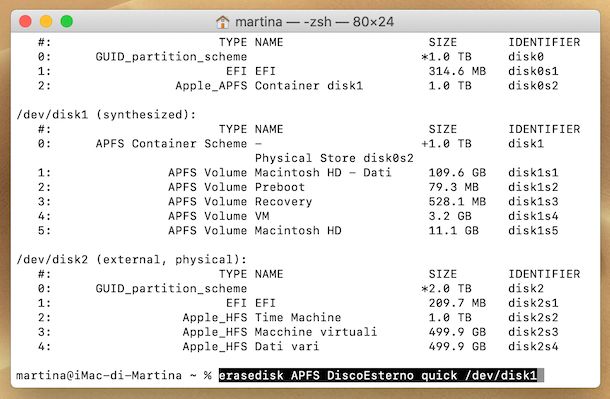610x399 pixels.
Task: Click size value '528.1 MB'
Action: click(x=457, y=201)
